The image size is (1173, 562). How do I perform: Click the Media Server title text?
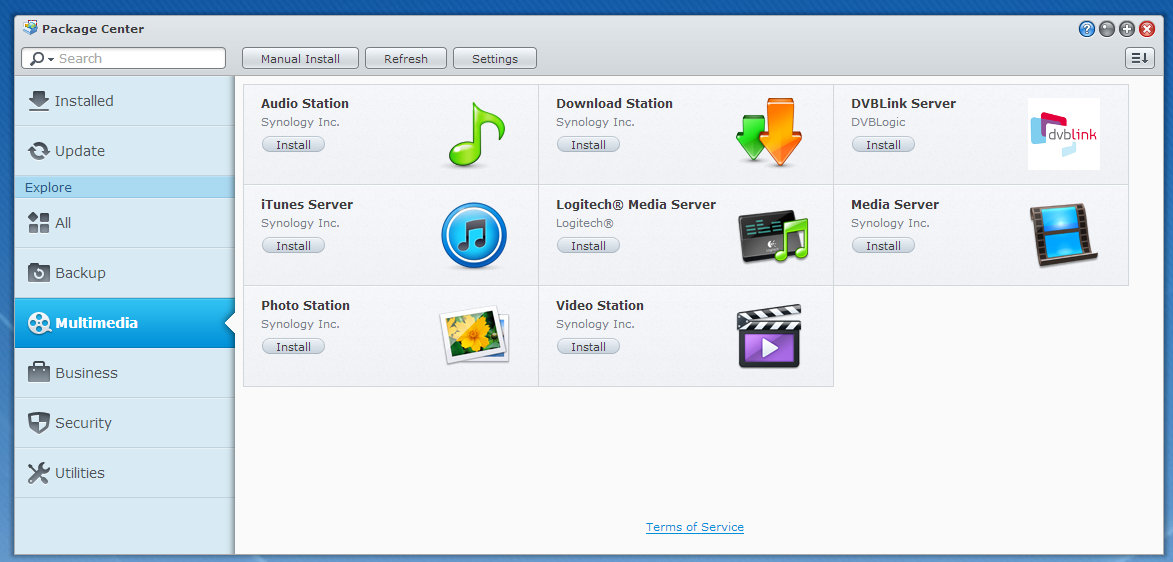[x=895, y=204]
